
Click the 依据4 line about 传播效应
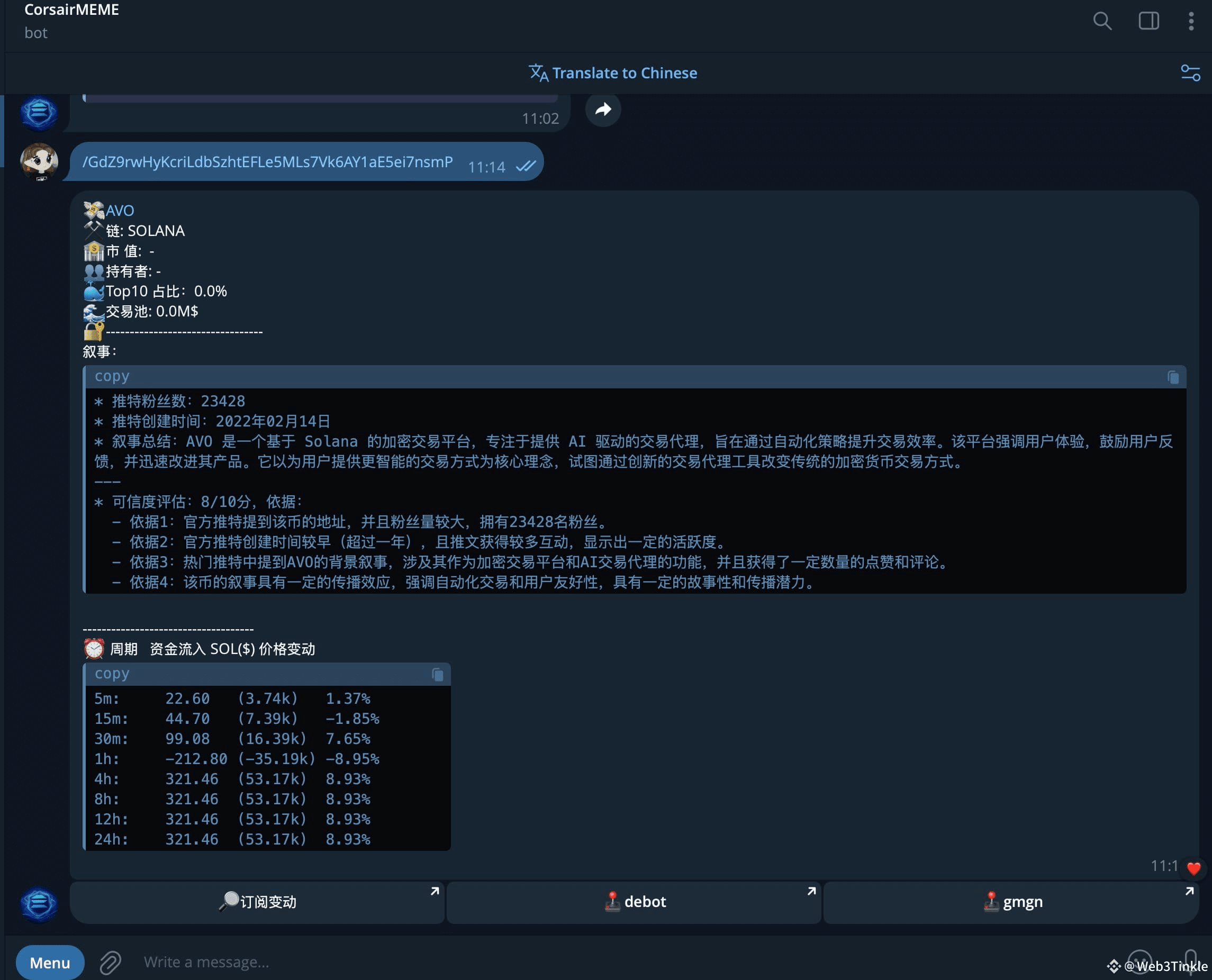[465, 583]
